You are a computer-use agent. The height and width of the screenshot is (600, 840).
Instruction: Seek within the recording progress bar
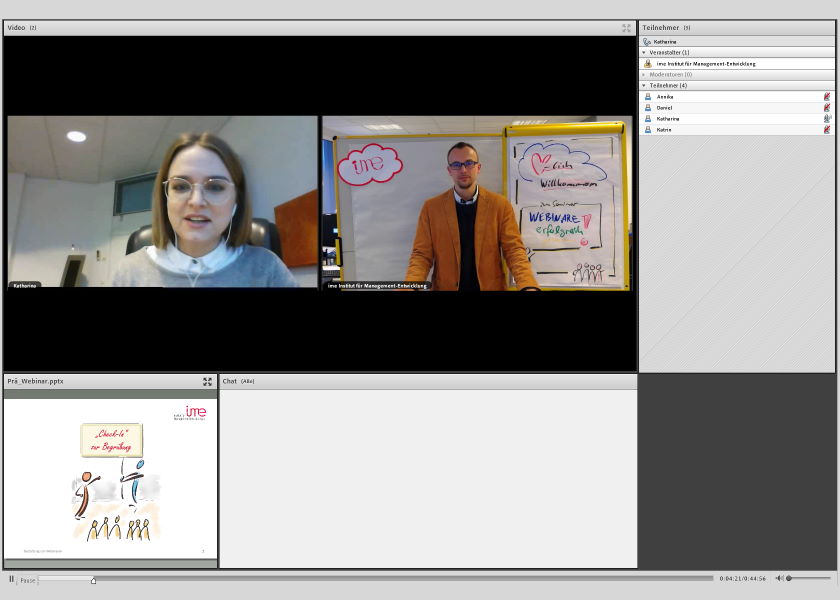tap(376, 579)
